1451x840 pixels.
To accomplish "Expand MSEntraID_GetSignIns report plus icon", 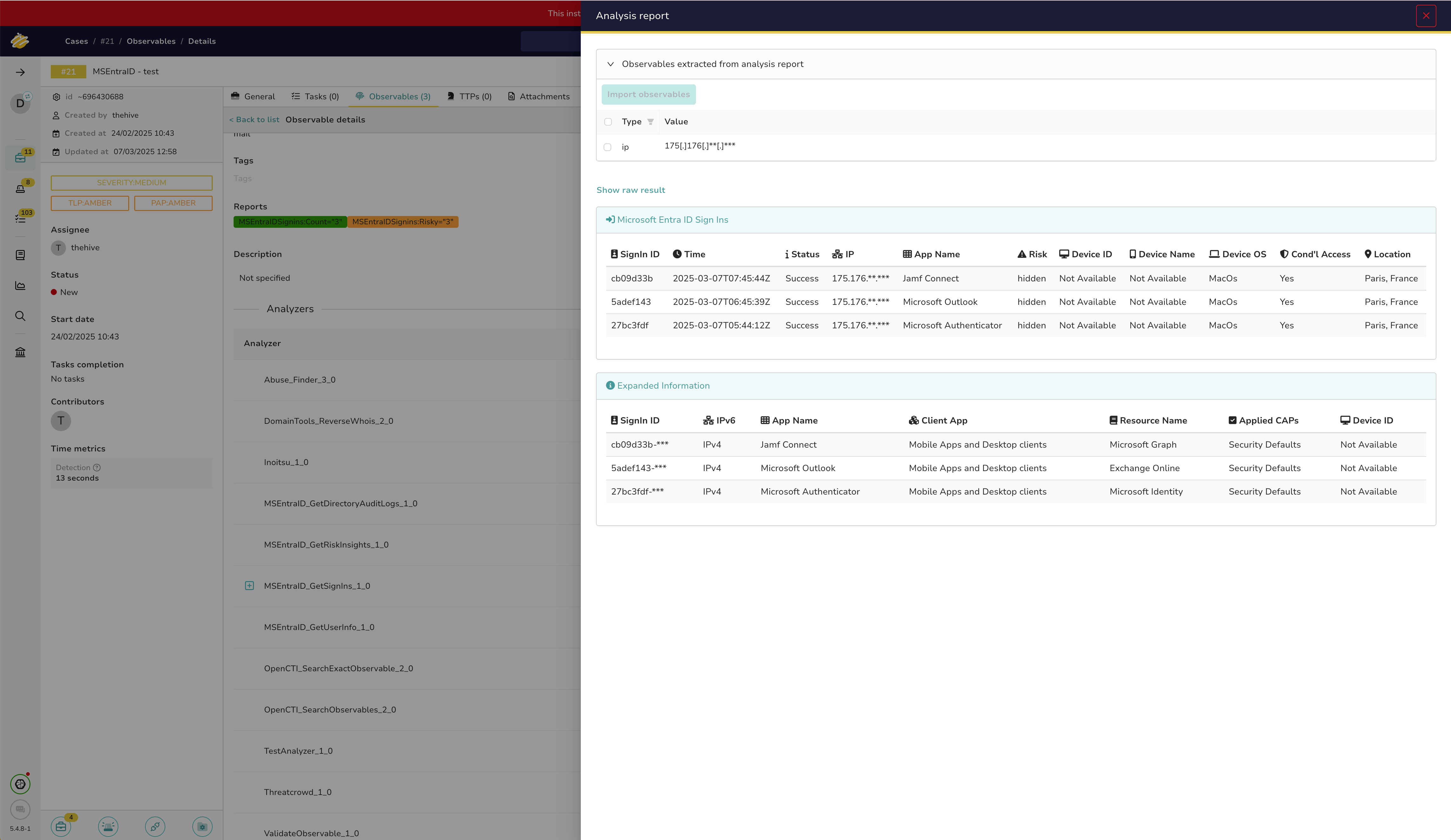I will 249,586.
